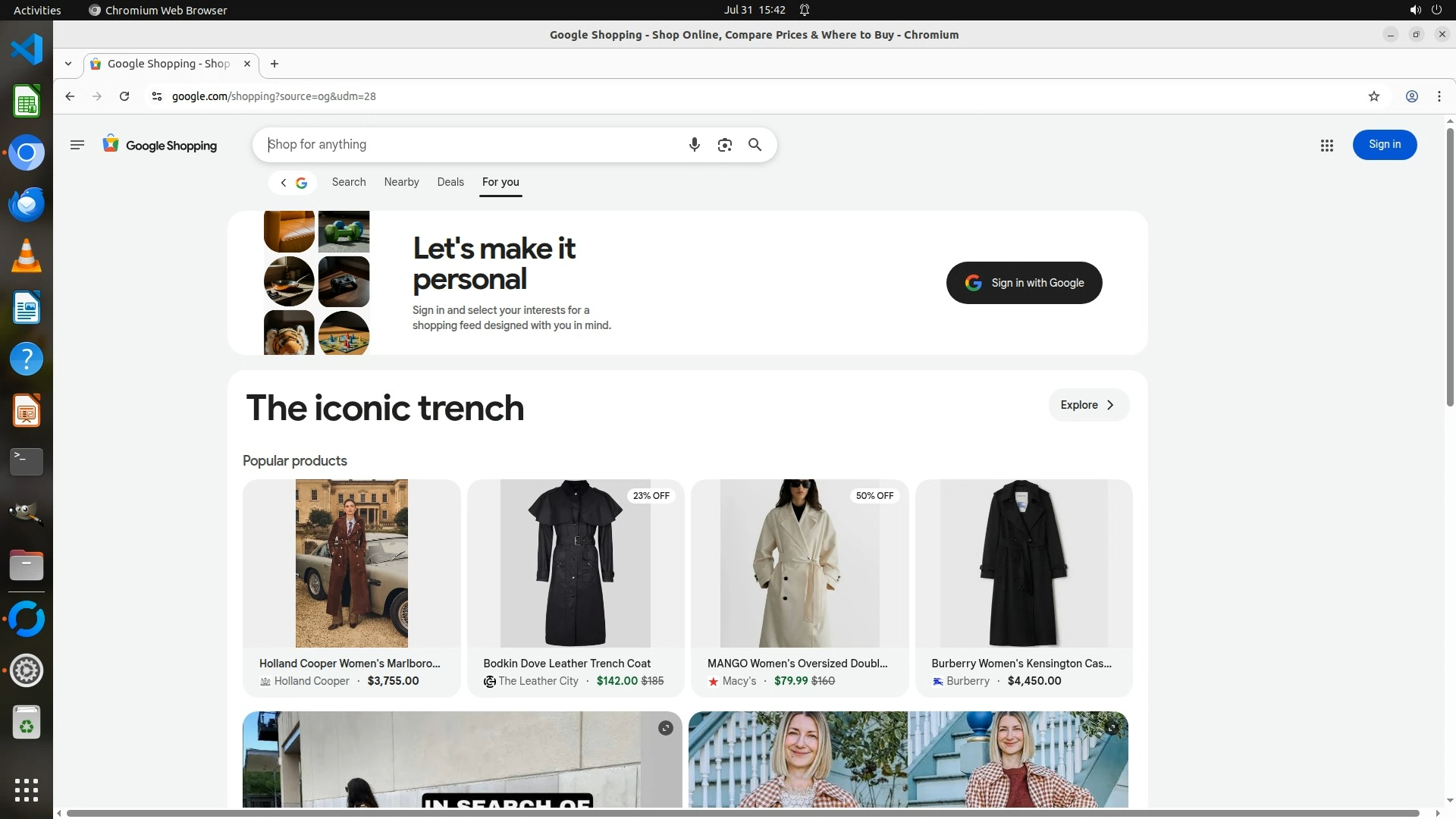Reload the page
The image size is (1456, 819).
pos(124,96)
